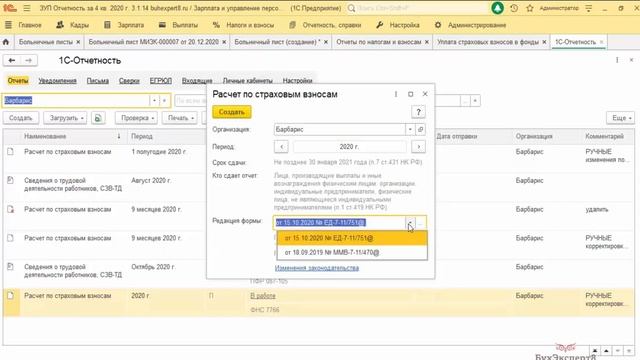
Task: Choose edition от 18.09.2019 № ММВ-7-11/470@
Action: (x=352, y=253)
